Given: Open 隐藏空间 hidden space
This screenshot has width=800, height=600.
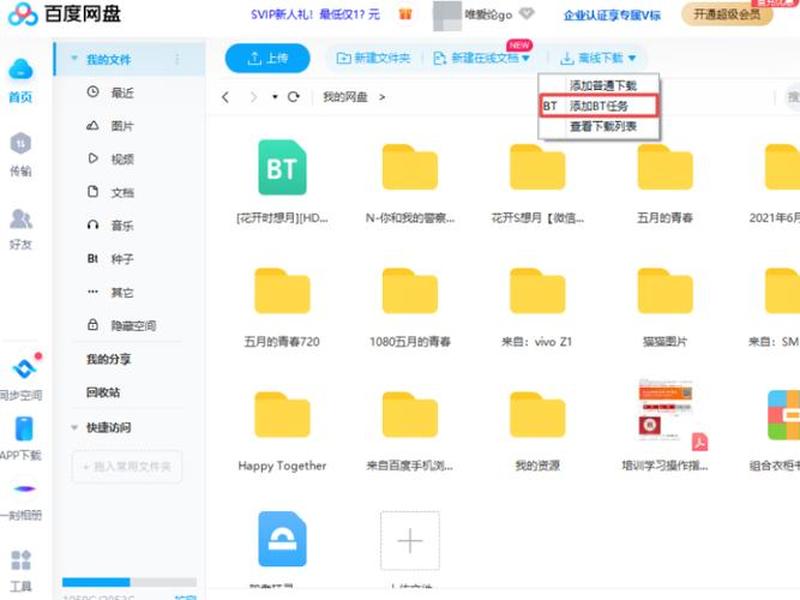Looking at the screenshot, I should pyautogui.click(x=134, y=326).
